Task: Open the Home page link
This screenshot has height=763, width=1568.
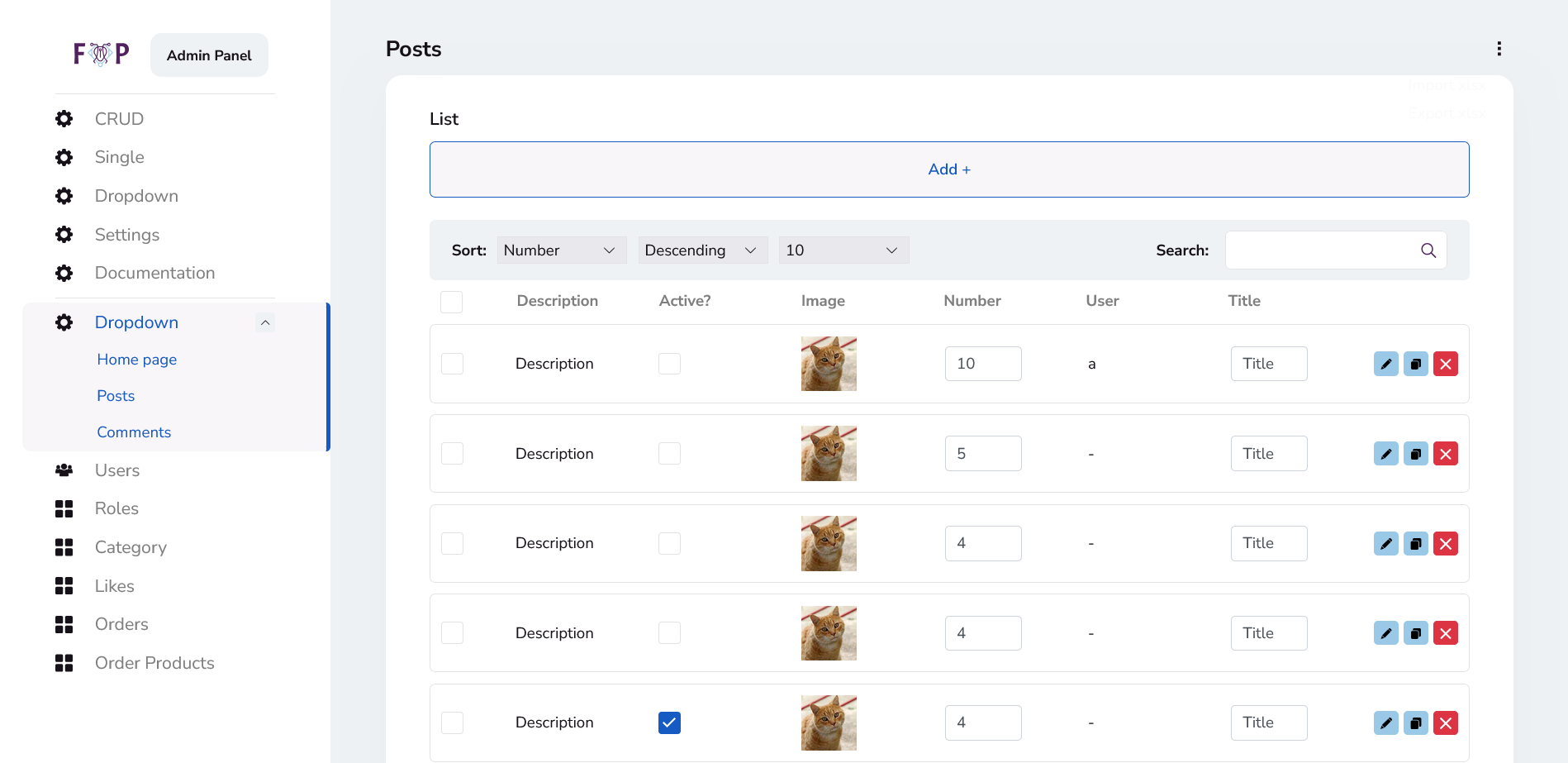Action: pyautogui.click(x=137, y=360)
